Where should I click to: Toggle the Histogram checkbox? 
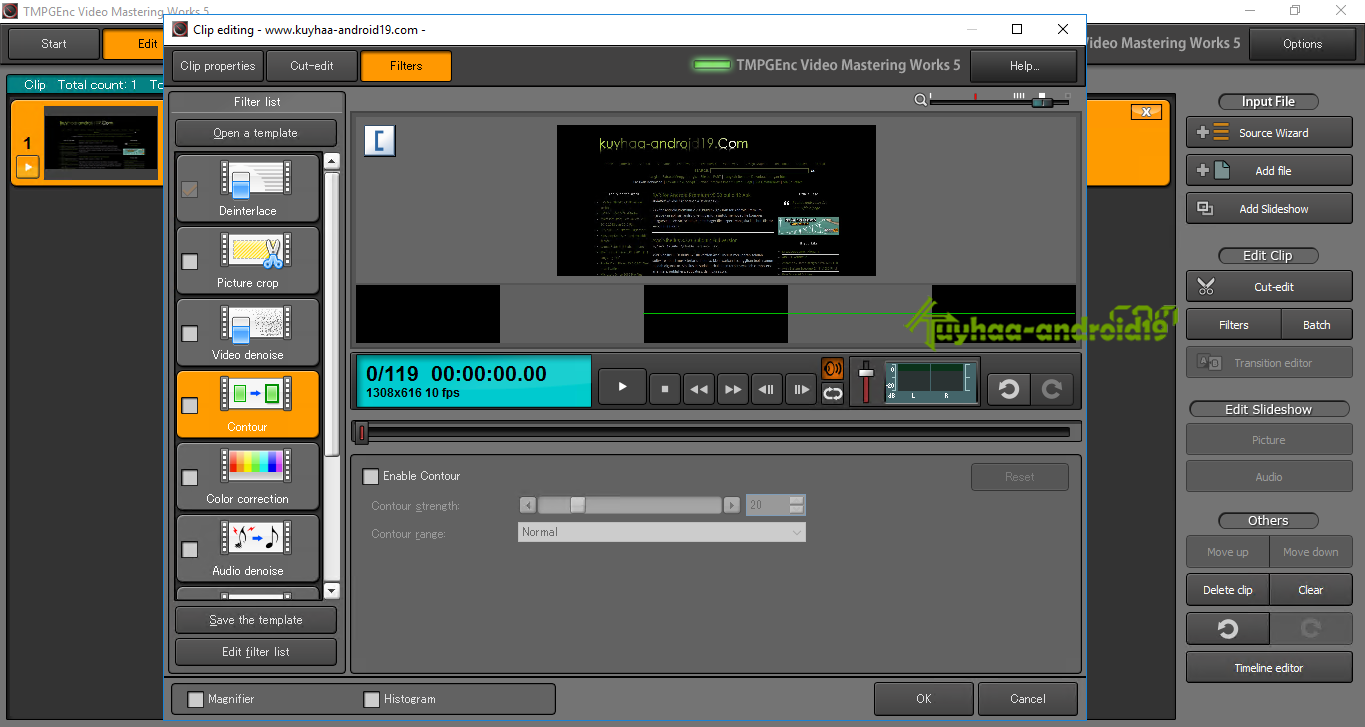tap(372, 699)
